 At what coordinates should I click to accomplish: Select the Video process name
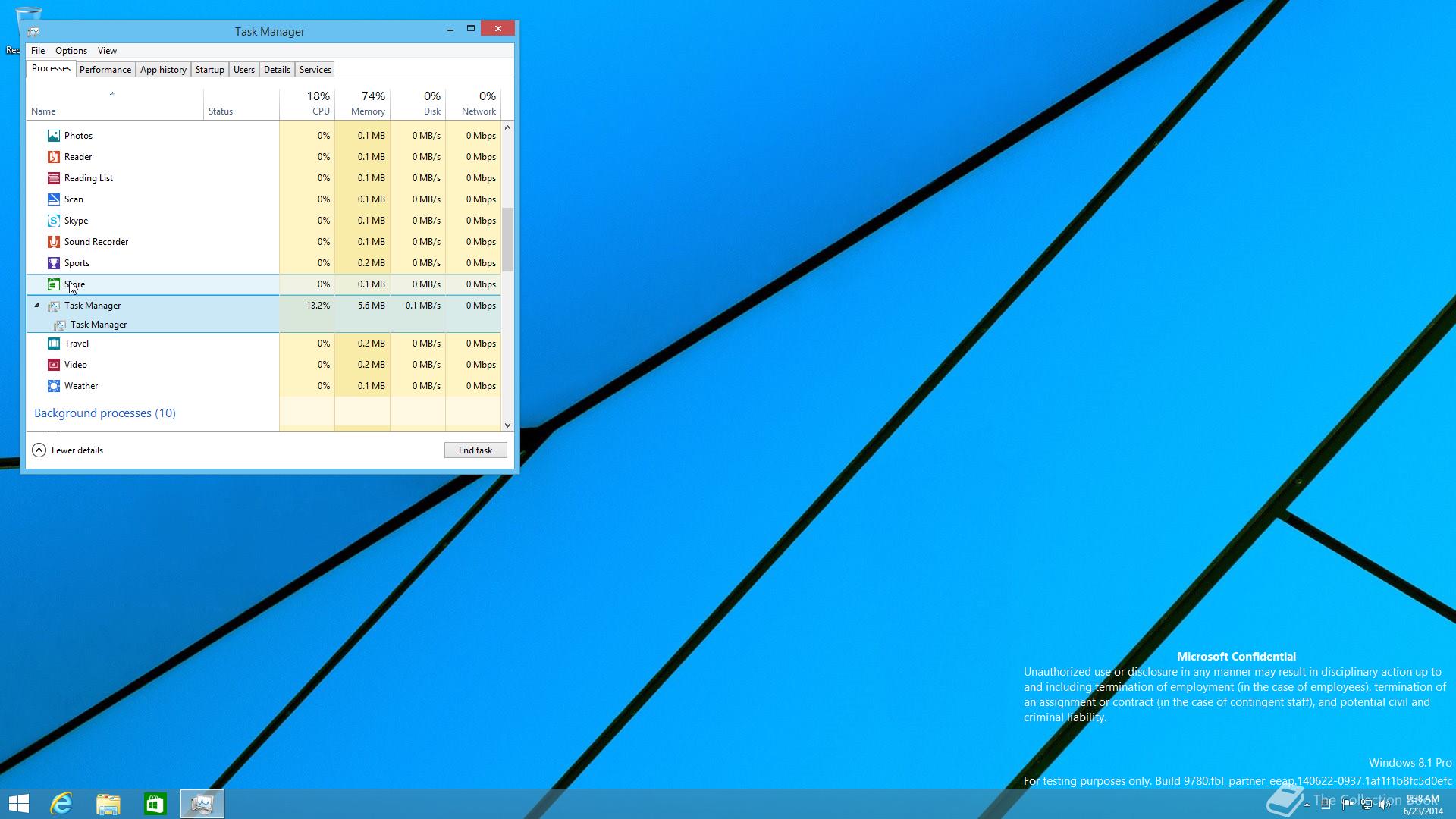(76, 365)
